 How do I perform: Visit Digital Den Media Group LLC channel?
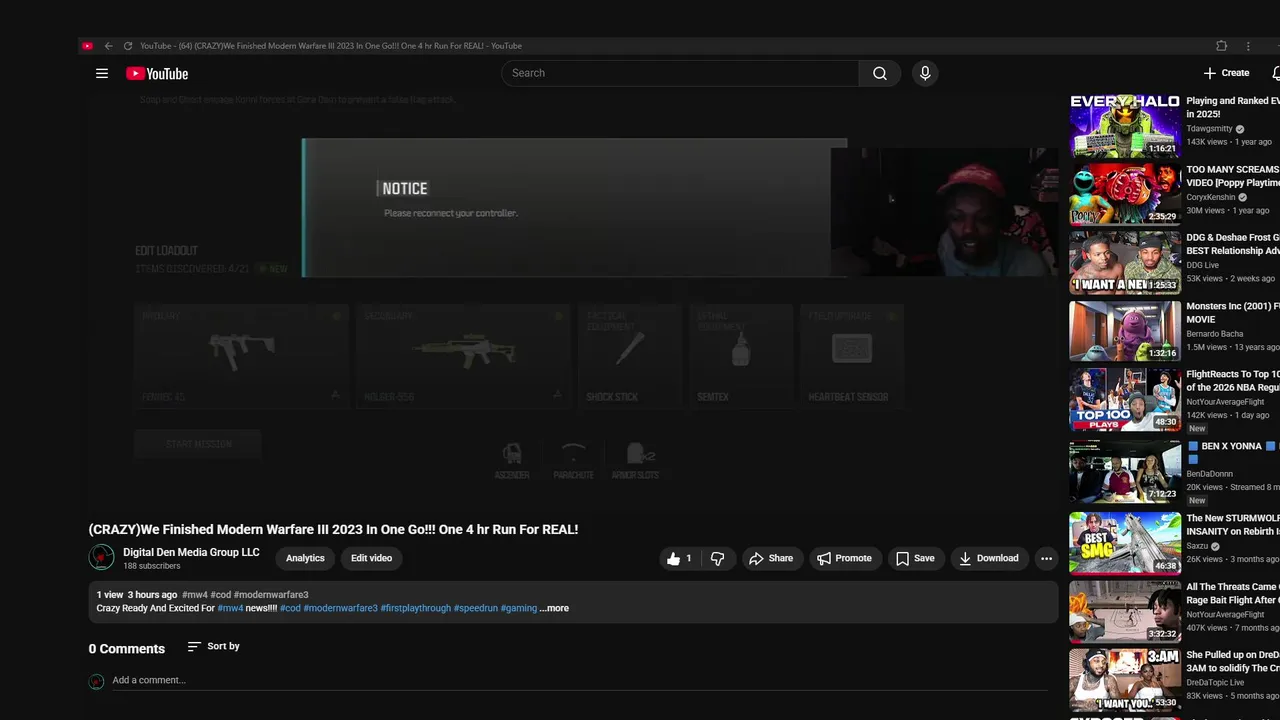coord(191,552)
